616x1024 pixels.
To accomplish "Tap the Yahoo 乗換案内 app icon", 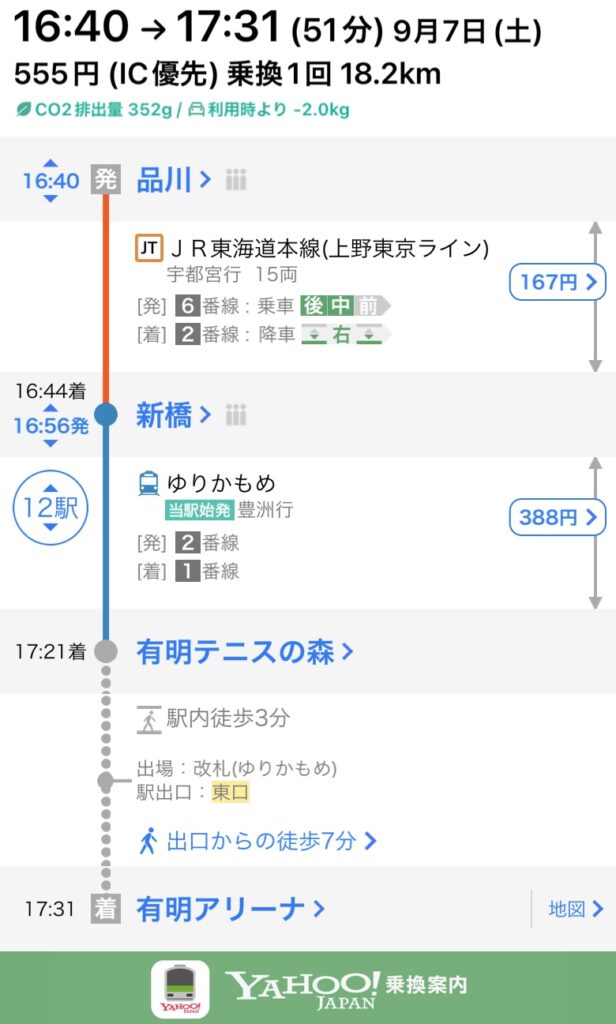I will (x=180, y=989).
